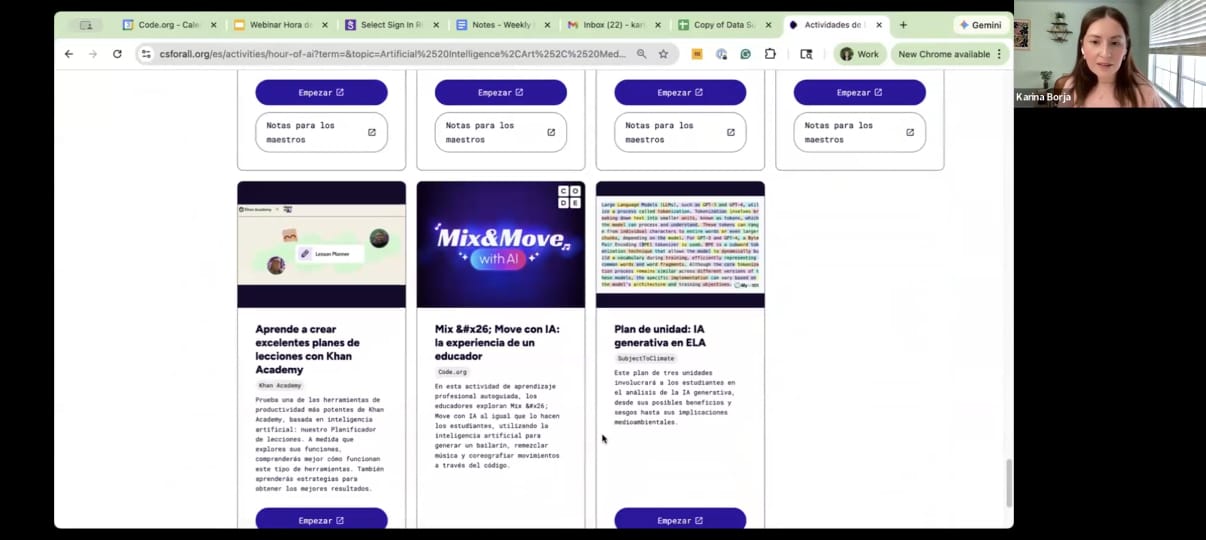This screenshot has width=1206, height=540.
Task: Open the tab search button at top left
Action: click(x=86, y=25)
